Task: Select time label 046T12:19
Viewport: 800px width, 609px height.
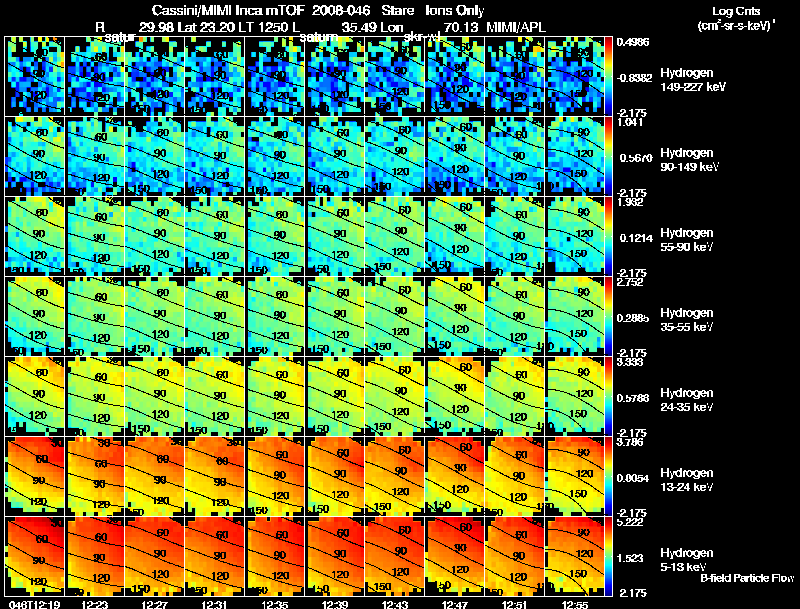Action: [33, 604]
